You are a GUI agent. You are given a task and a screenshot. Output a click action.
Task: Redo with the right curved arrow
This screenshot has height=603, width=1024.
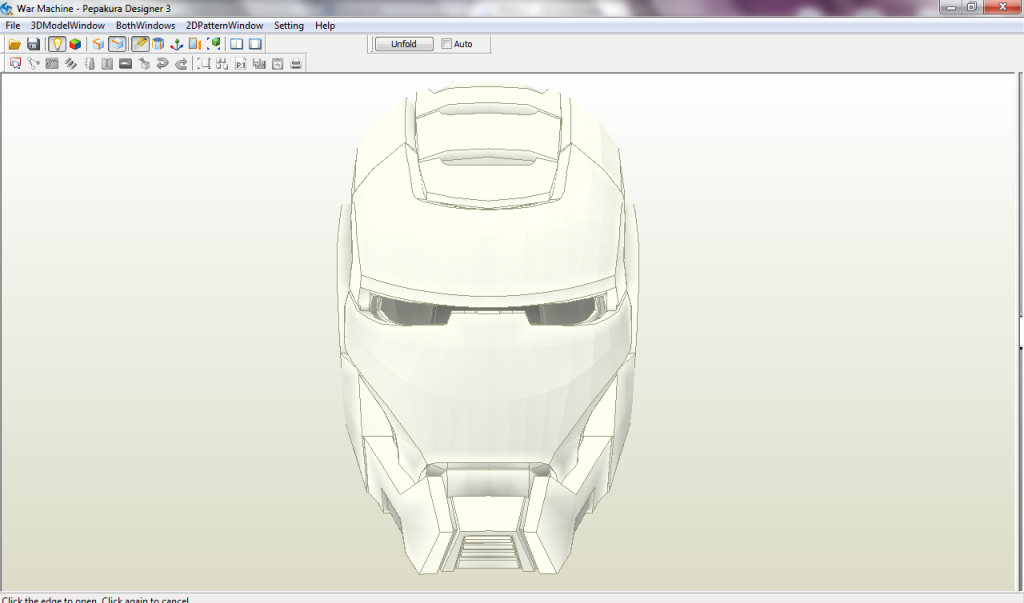(182, 64)
